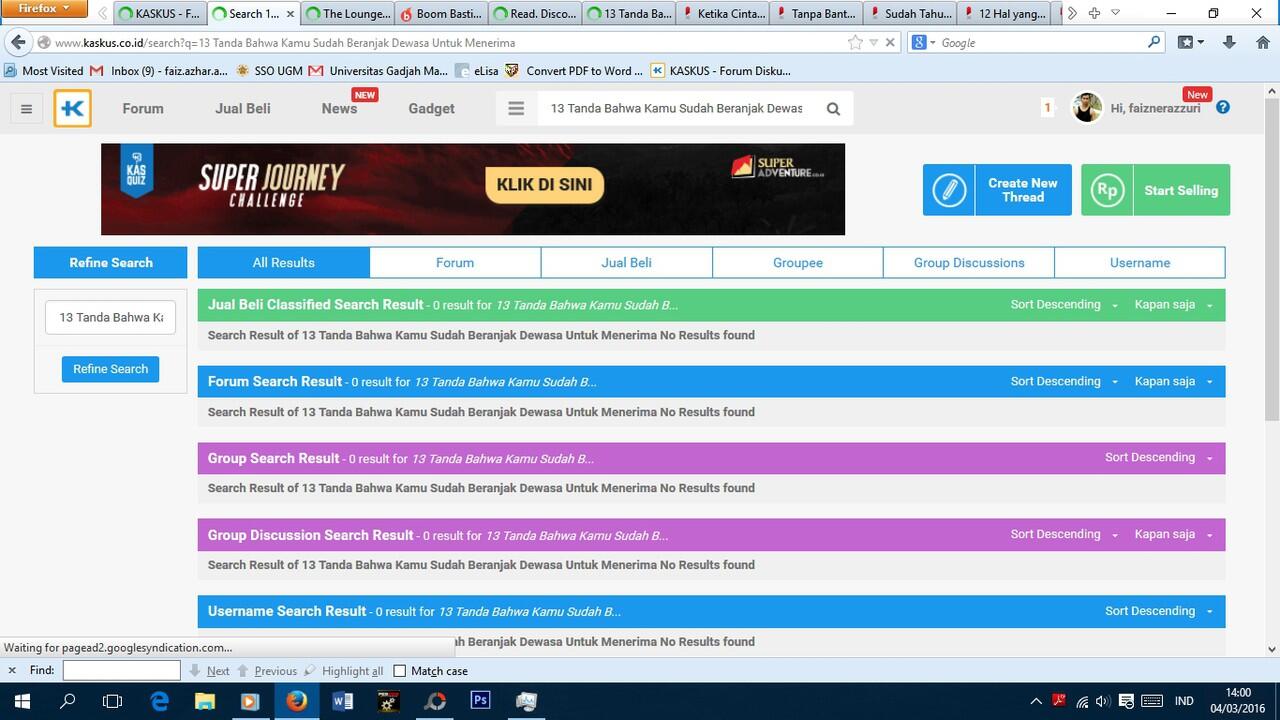Click the Refine Search button

110,369
